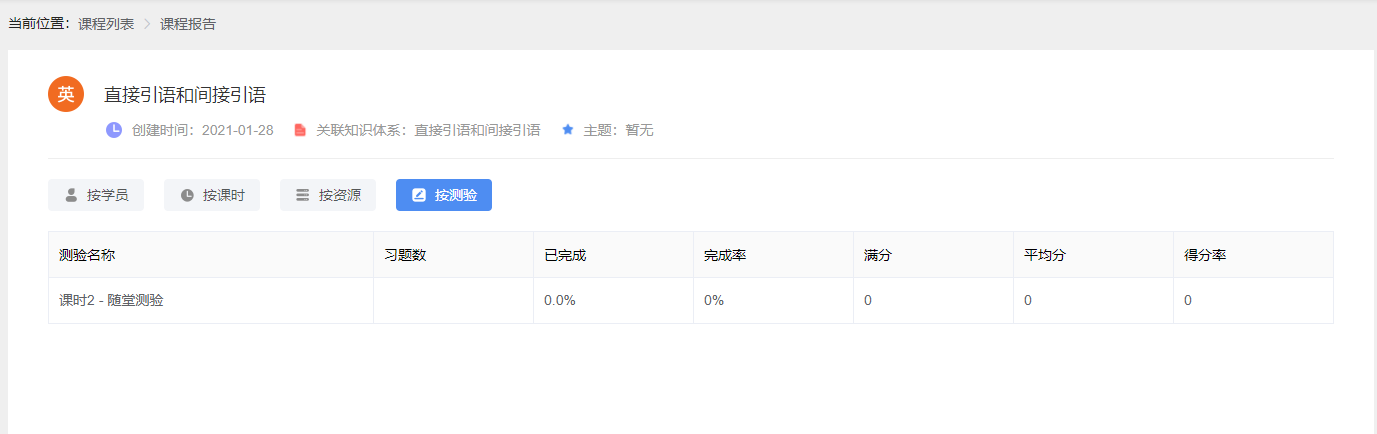The height and width of the screenshot is (434, 1377).
Task: Click the 课程报告 breadcrumb item
Action: (x=188, y=24)
